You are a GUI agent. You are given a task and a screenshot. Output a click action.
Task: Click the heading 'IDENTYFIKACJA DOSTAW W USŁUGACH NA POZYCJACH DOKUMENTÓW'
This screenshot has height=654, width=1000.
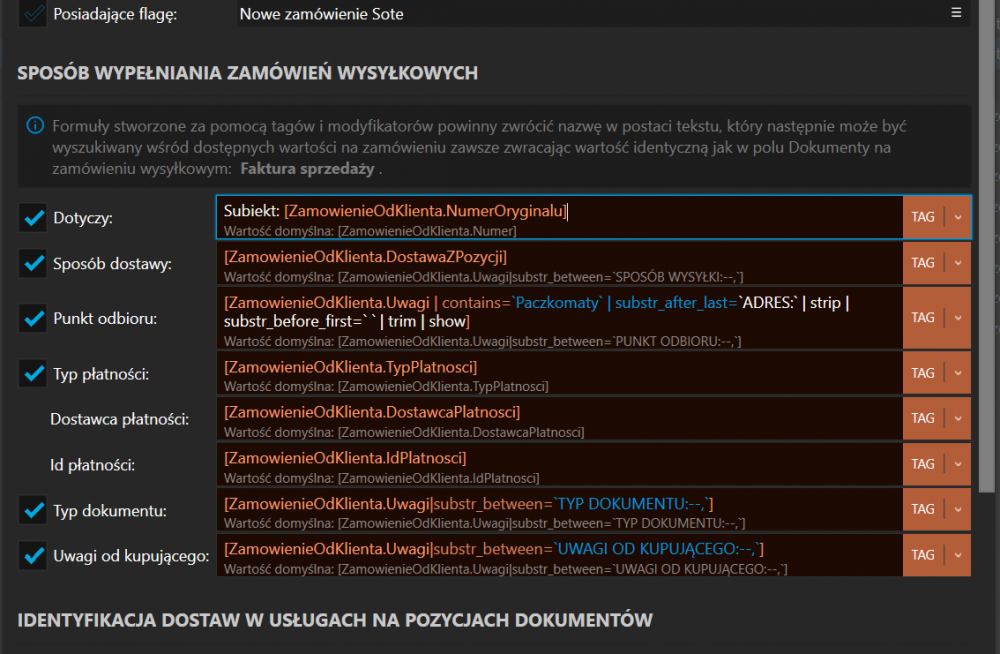pos(335,620)
